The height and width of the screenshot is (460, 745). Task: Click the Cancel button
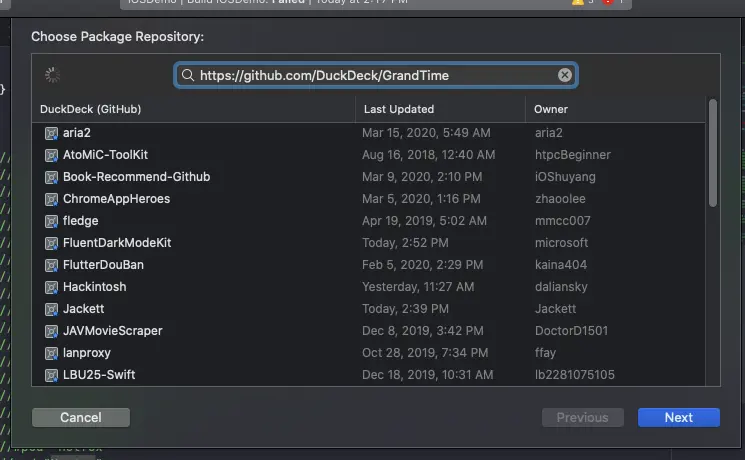[81, 417]
